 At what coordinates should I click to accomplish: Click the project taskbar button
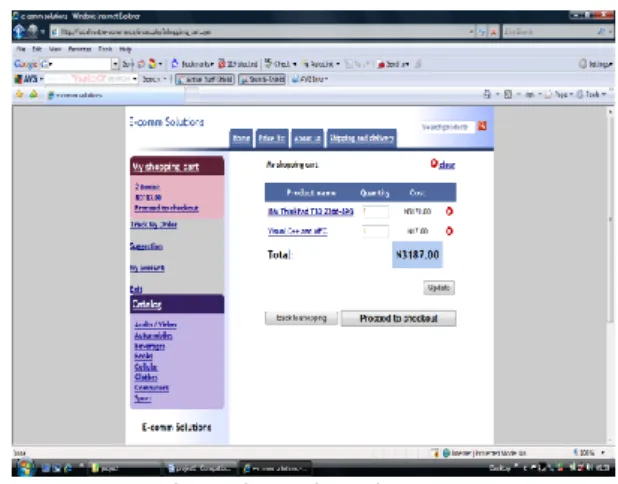125,468
